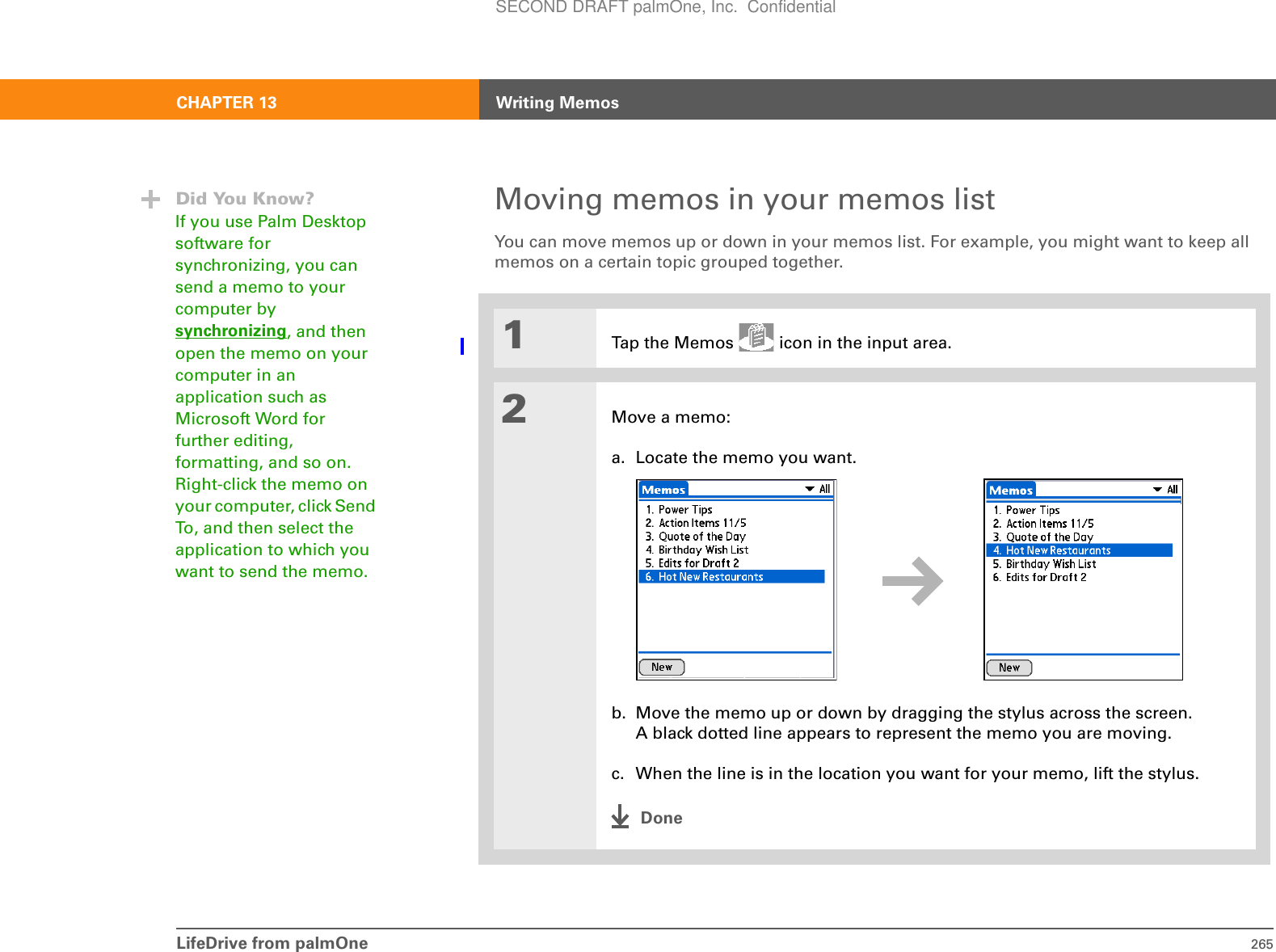Click New button in right Memos screen
The height and width of the screenshot is (952, 1276).
click(1009, 668)
